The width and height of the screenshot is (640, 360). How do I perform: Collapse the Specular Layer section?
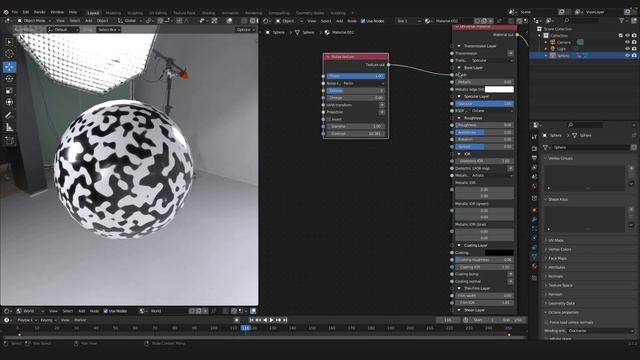click(459, 97)
